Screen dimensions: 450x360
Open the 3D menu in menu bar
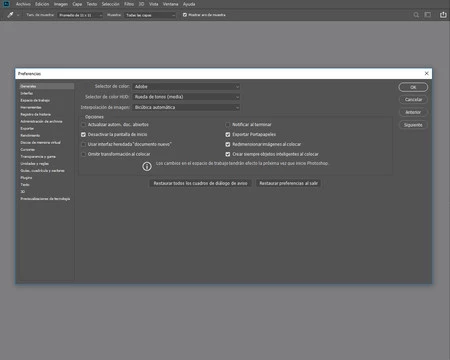(141, 4)
